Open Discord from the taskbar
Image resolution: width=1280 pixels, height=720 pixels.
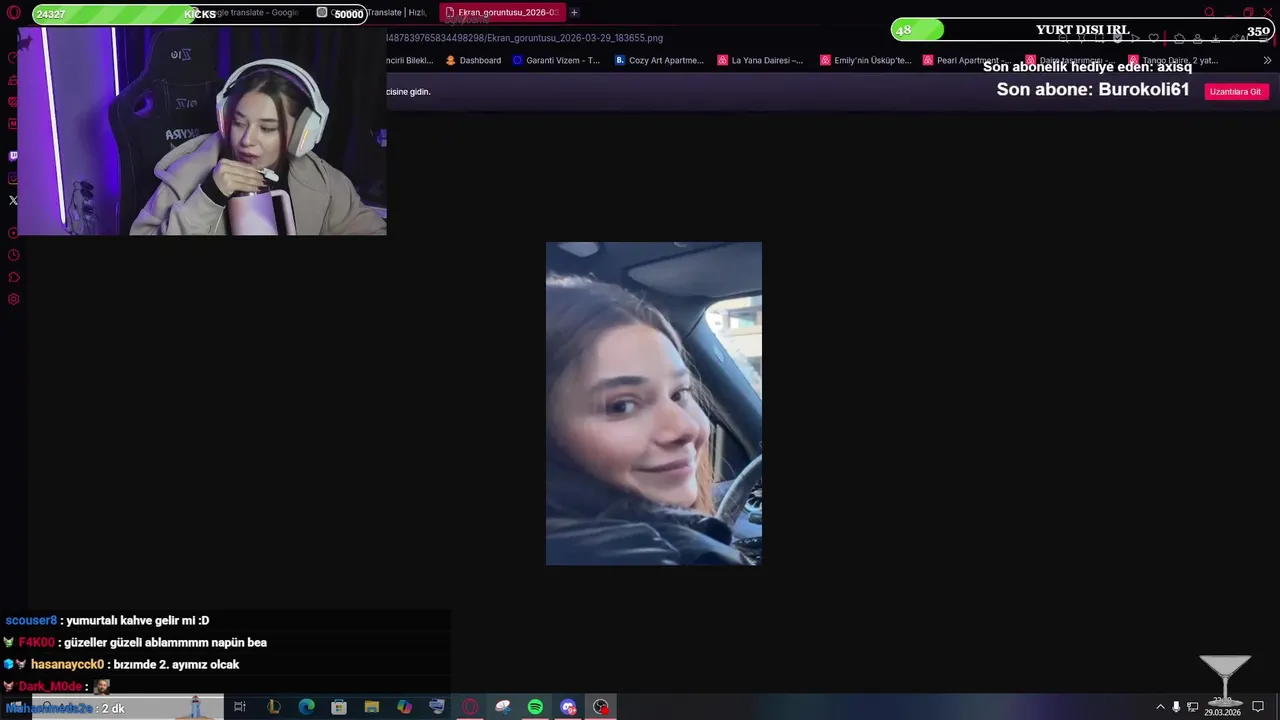pos(568,707)
